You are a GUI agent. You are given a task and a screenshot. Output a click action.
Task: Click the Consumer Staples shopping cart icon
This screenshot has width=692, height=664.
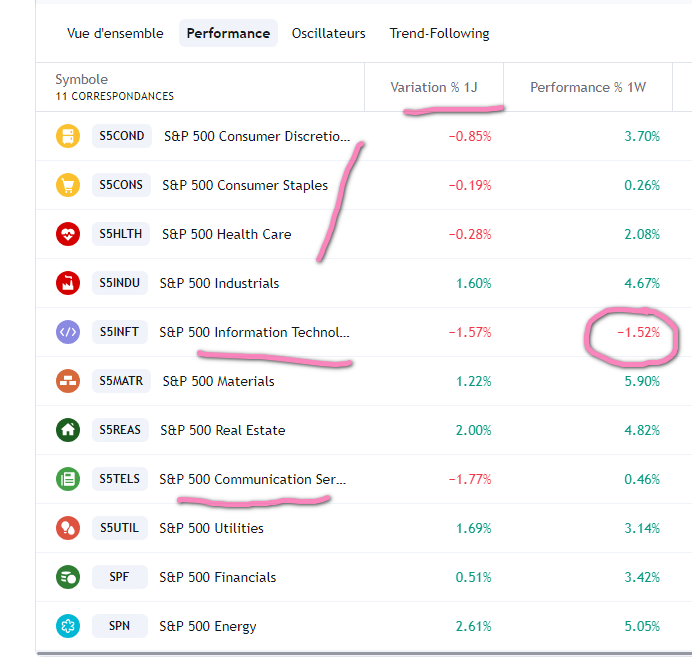point(68,185)
